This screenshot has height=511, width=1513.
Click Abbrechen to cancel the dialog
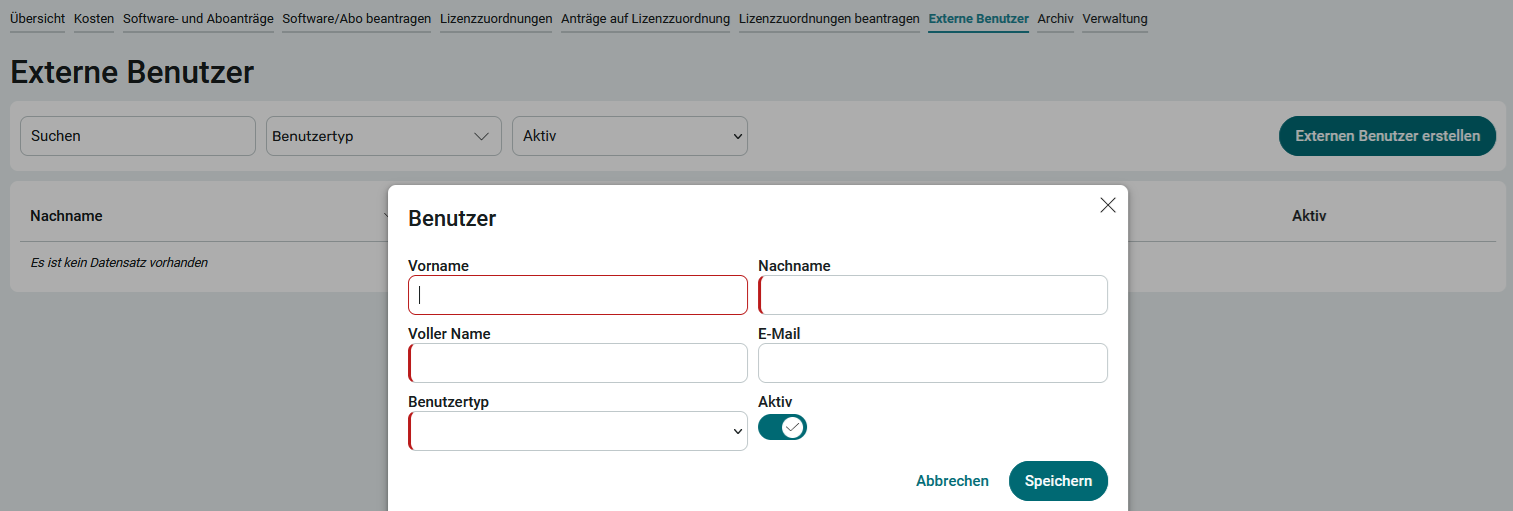pos(952,481)
